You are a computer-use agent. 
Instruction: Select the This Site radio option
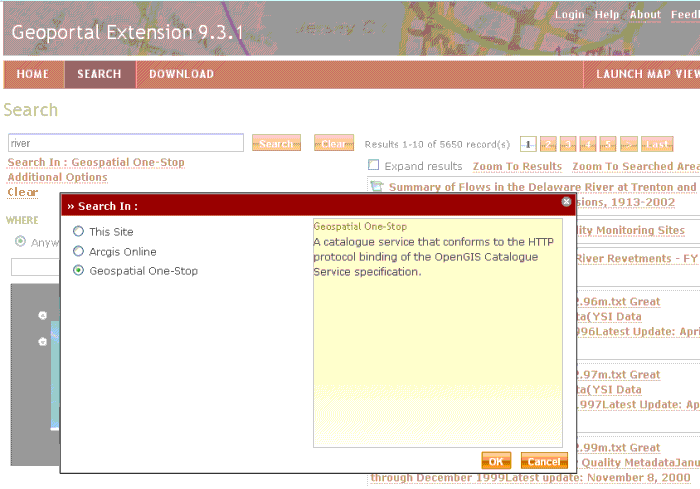pos(79,232)
